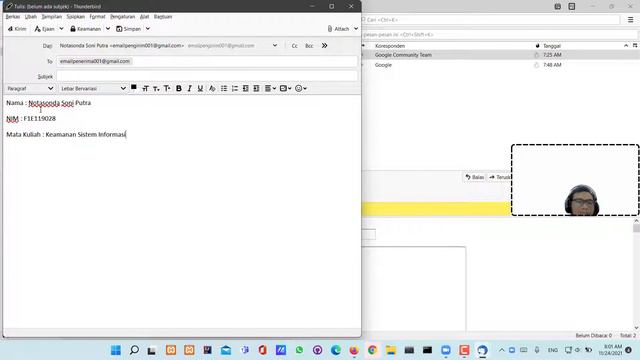640x360 pixels.
Task: Open the Tampilan menu
Action: tap(51, 17)
